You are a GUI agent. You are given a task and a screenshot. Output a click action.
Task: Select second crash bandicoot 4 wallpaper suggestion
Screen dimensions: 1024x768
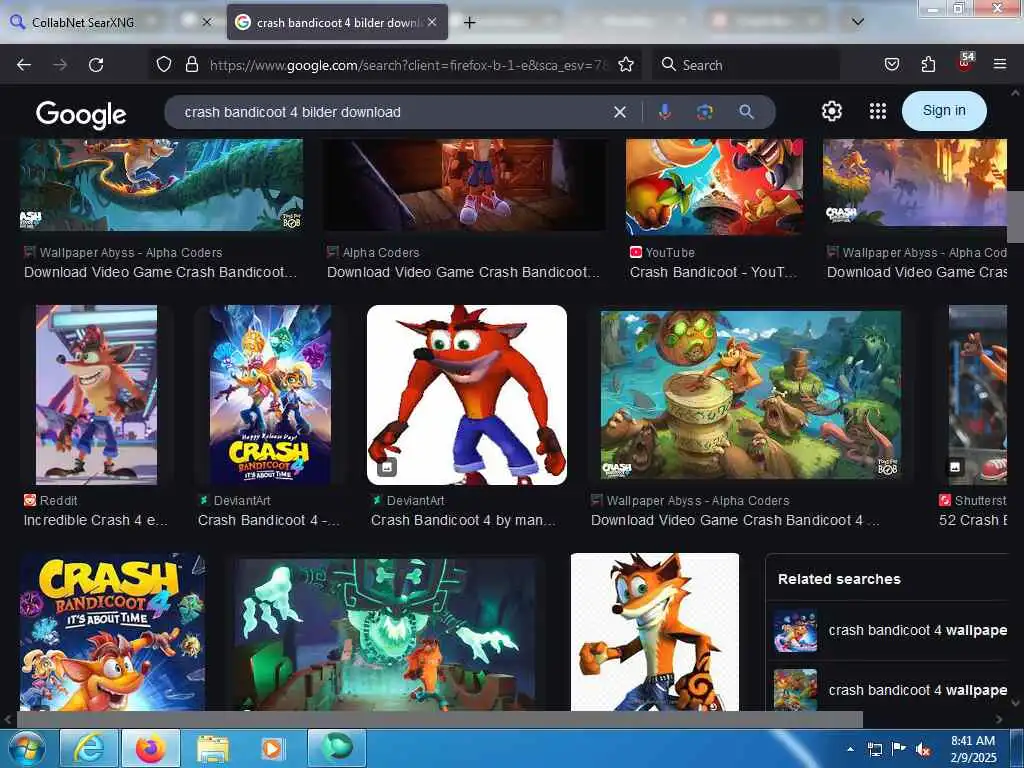coord(890,690)
